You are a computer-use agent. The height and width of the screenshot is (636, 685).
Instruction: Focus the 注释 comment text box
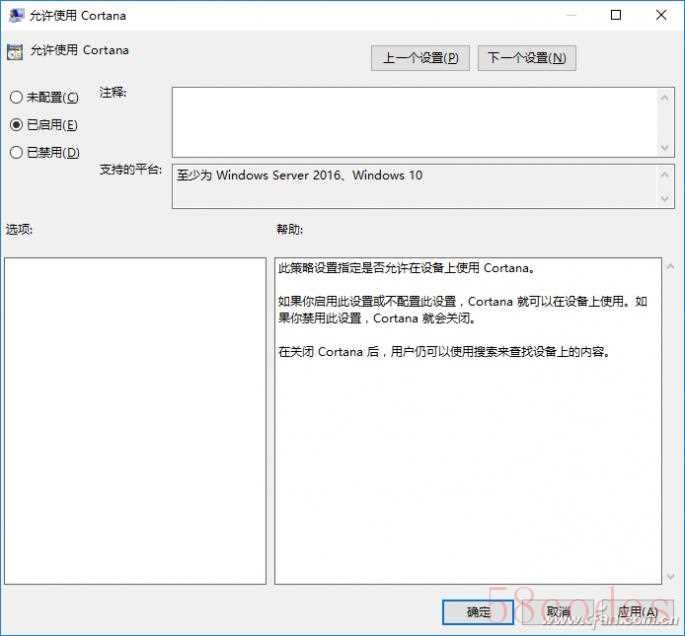coord(415,122)
